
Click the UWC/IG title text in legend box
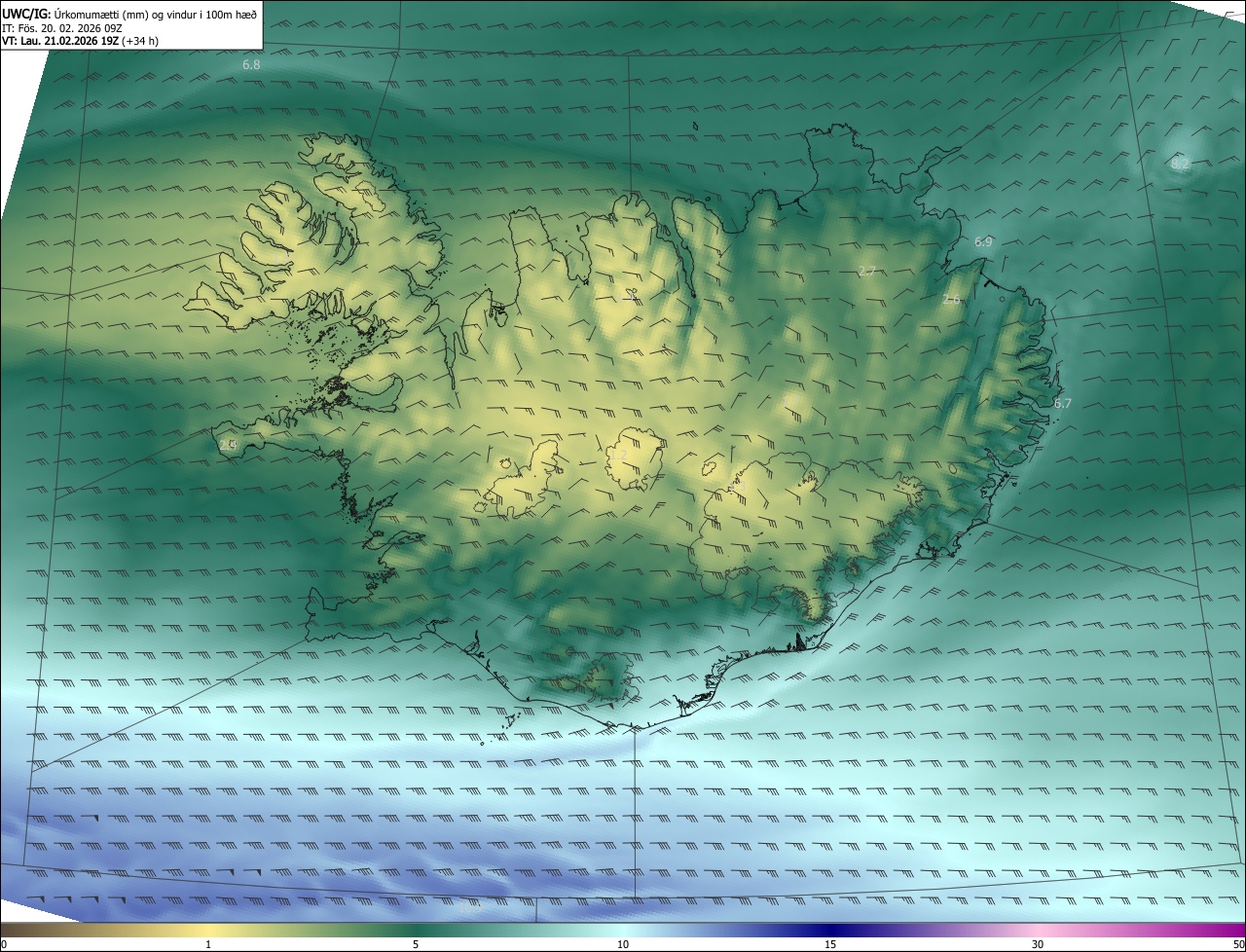26,14
